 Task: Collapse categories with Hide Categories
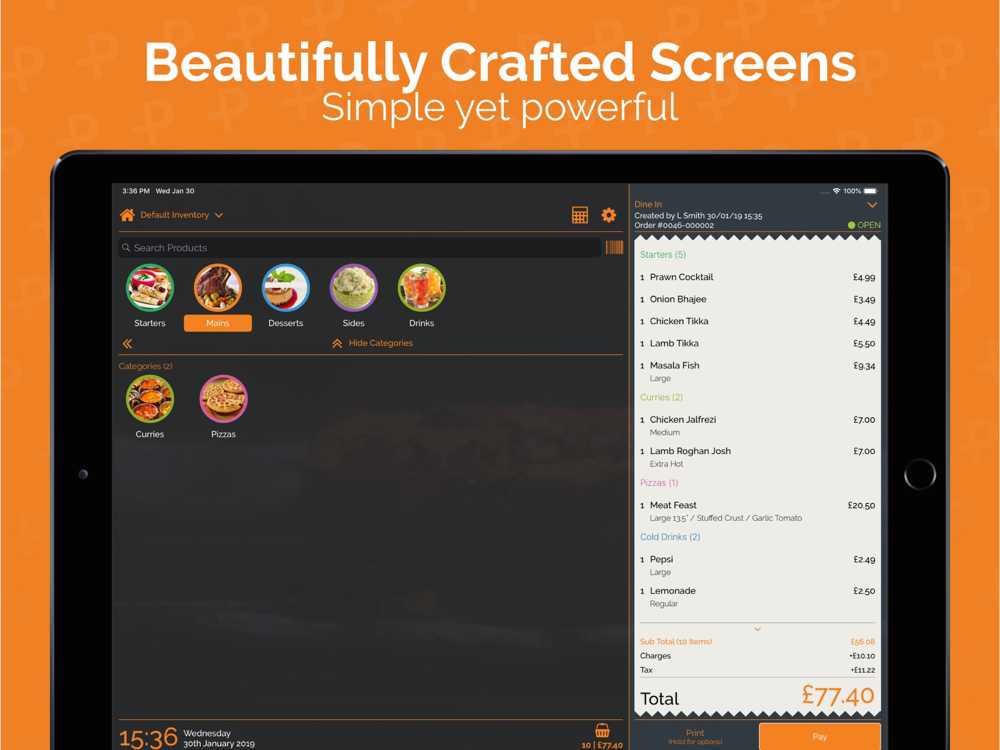(x=372, y=343)
